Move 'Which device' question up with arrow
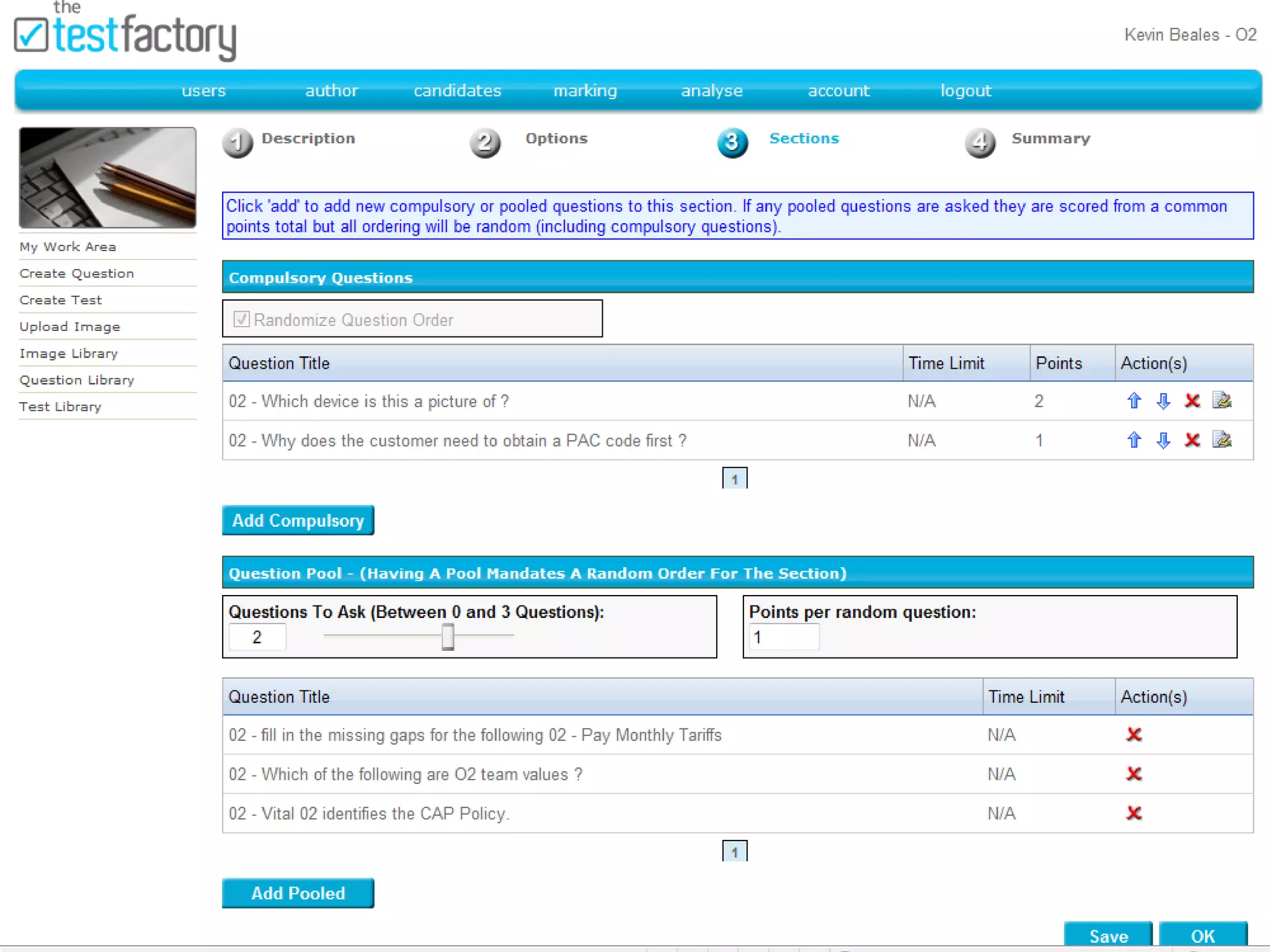Image resolution: width=1270 pixels, height=952 pixels. [x=1134, y=401]
